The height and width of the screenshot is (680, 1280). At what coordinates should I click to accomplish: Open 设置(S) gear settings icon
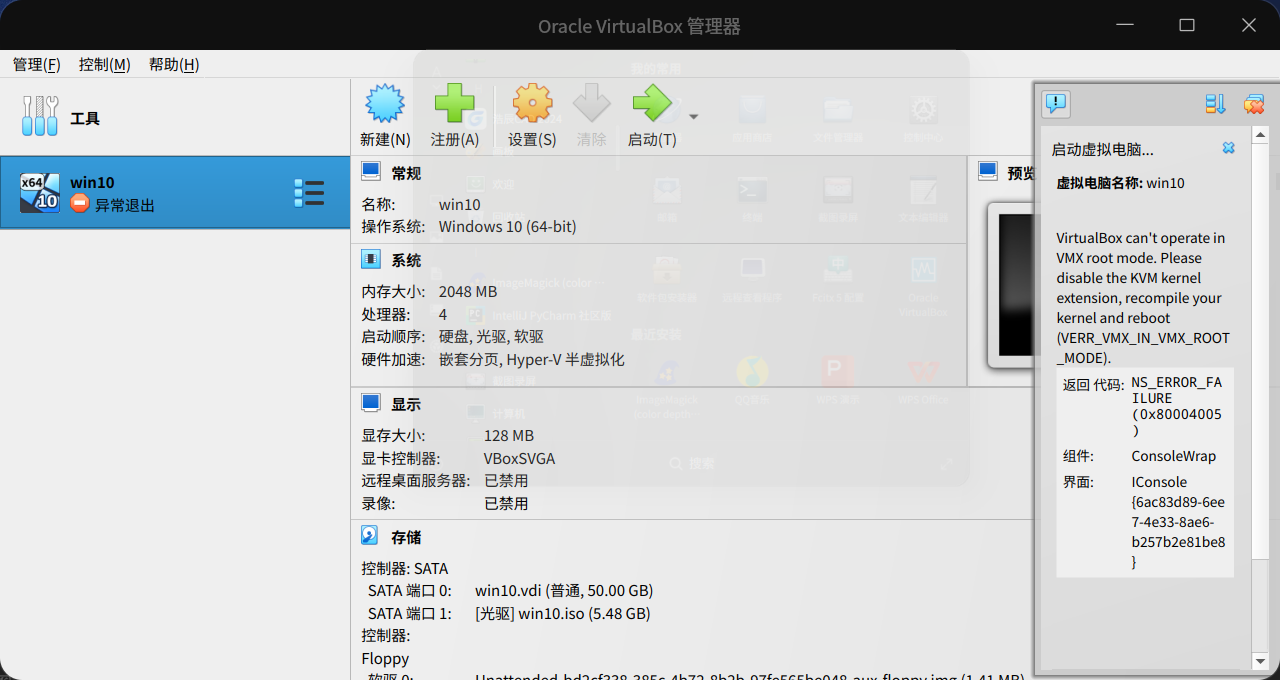(x=532, y=104)
